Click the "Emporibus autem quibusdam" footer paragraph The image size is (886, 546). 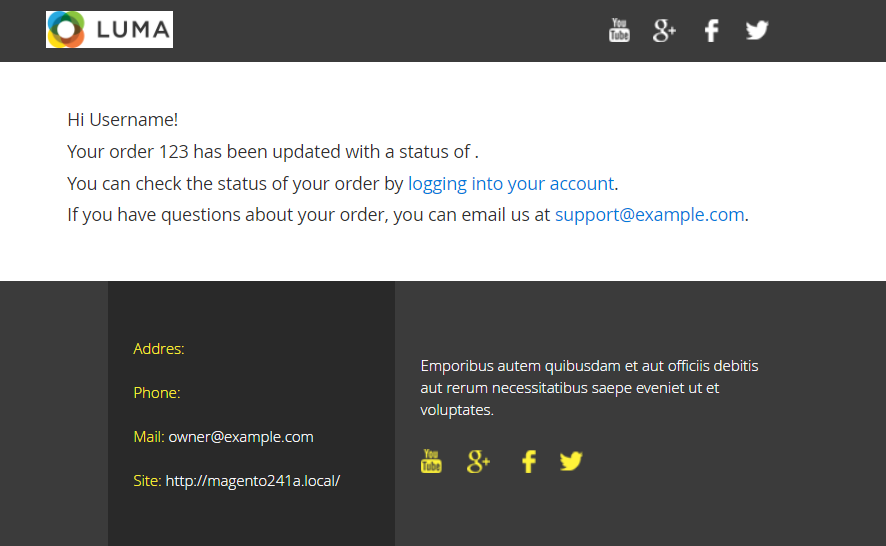(589, 387)
